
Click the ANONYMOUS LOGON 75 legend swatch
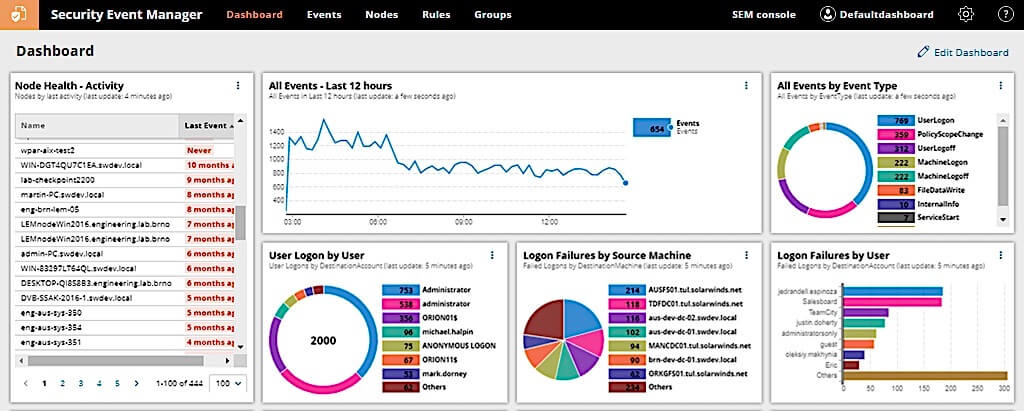coord(400,346)
